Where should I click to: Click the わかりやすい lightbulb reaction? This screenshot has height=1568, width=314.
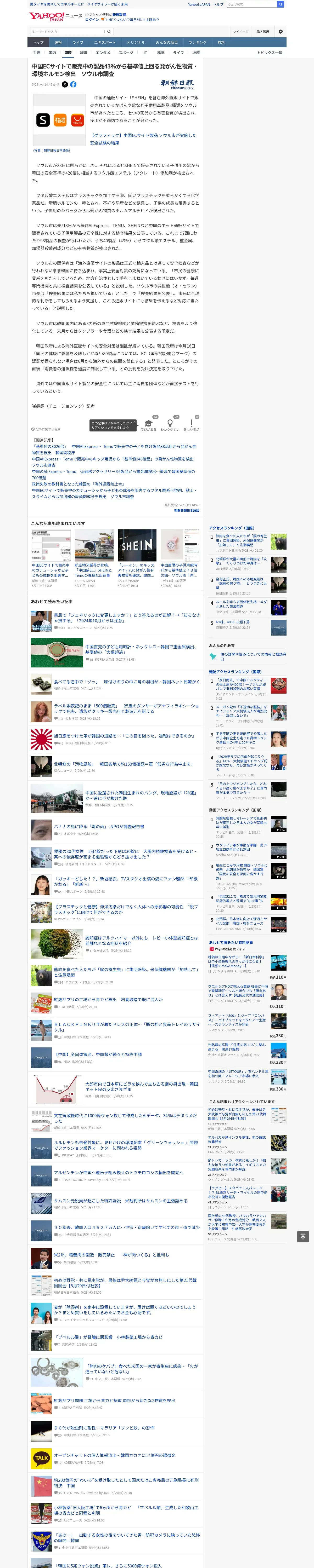click(170, 424)
